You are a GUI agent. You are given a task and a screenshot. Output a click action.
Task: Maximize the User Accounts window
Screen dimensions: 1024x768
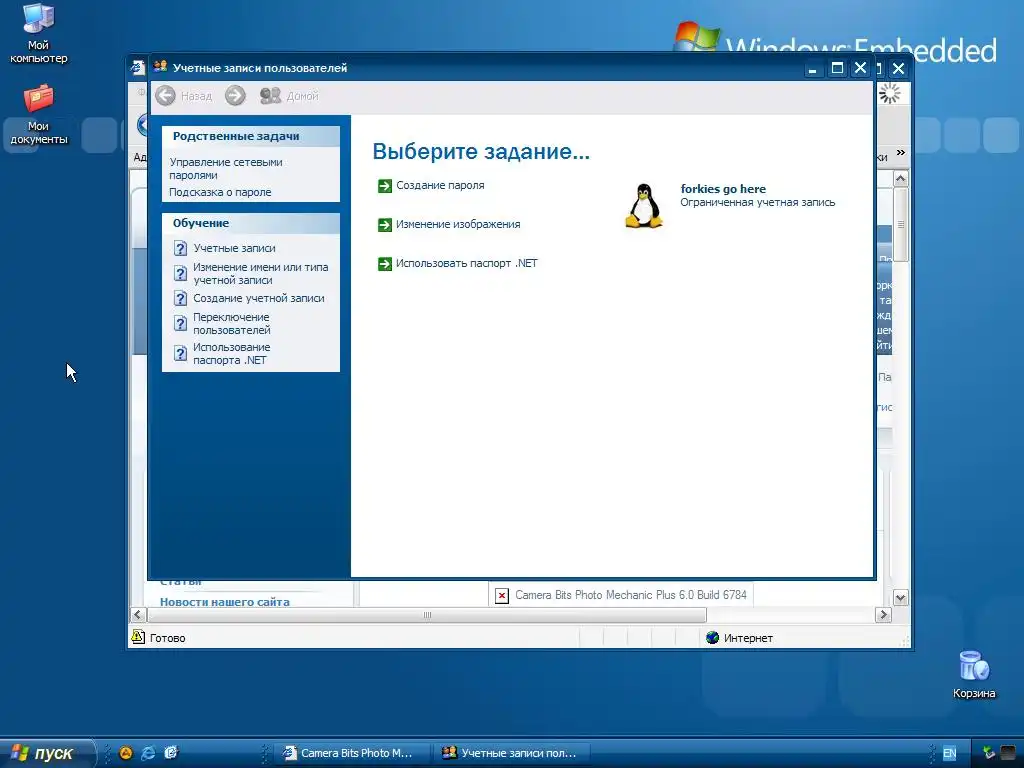(x=837, y=68)
